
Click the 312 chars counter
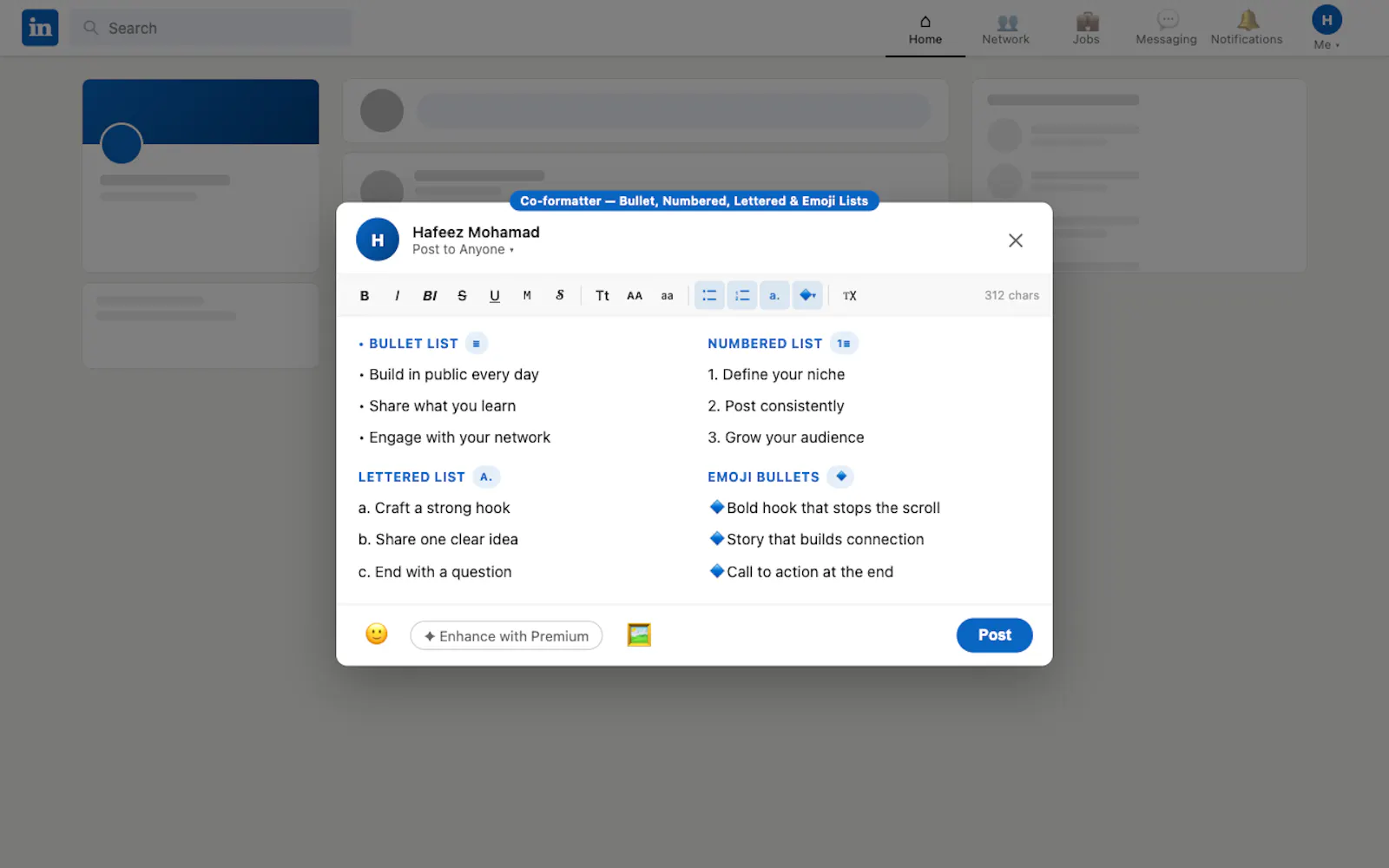pos(1011,296)
